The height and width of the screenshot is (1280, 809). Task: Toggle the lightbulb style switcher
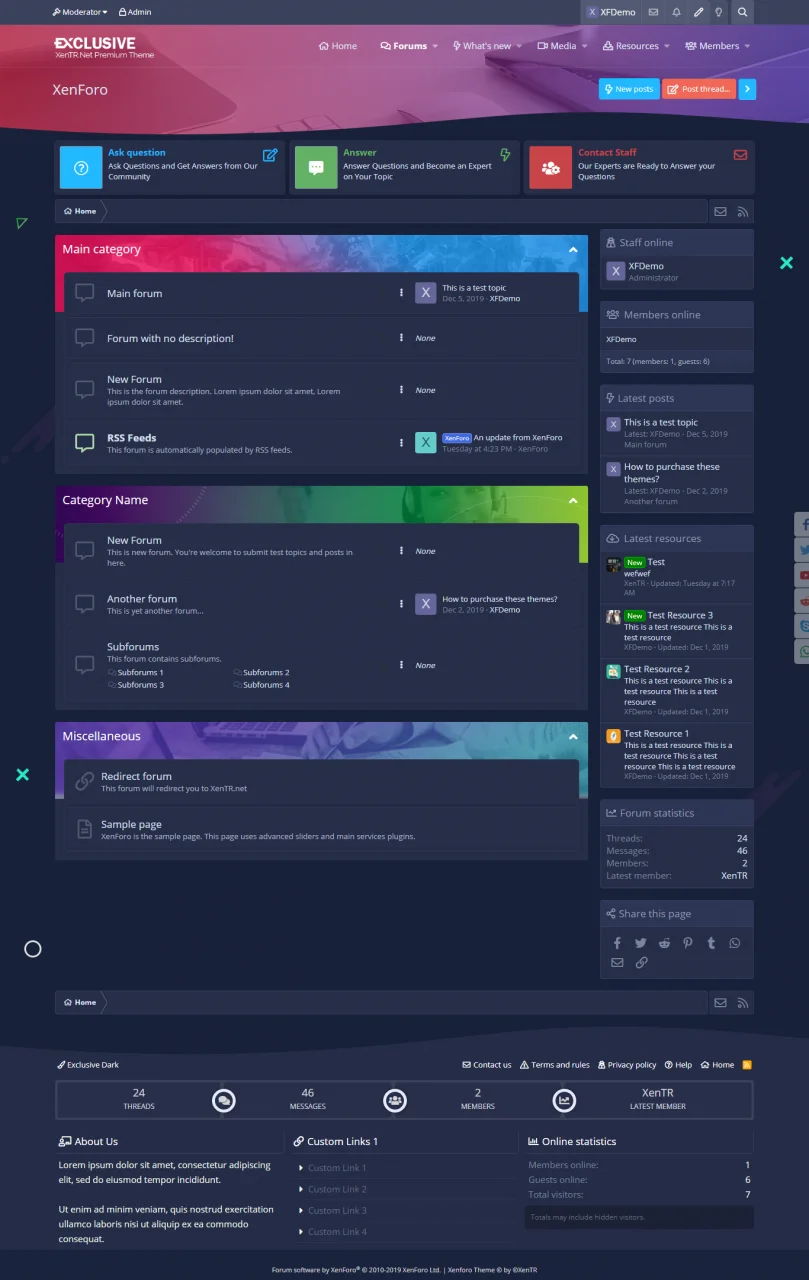(x=718, y=12)
